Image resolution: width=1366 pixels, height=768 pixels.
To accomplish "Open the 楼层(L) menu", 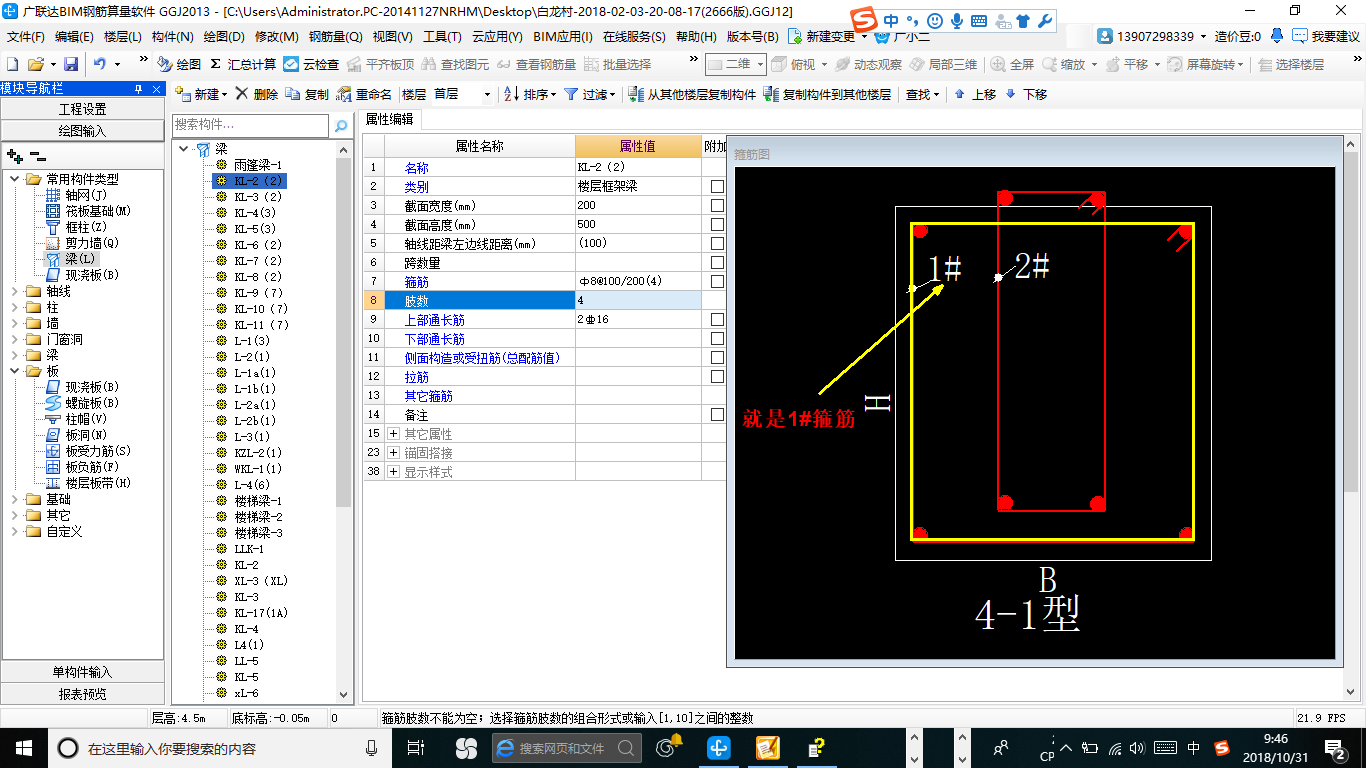I will point(122,37).
